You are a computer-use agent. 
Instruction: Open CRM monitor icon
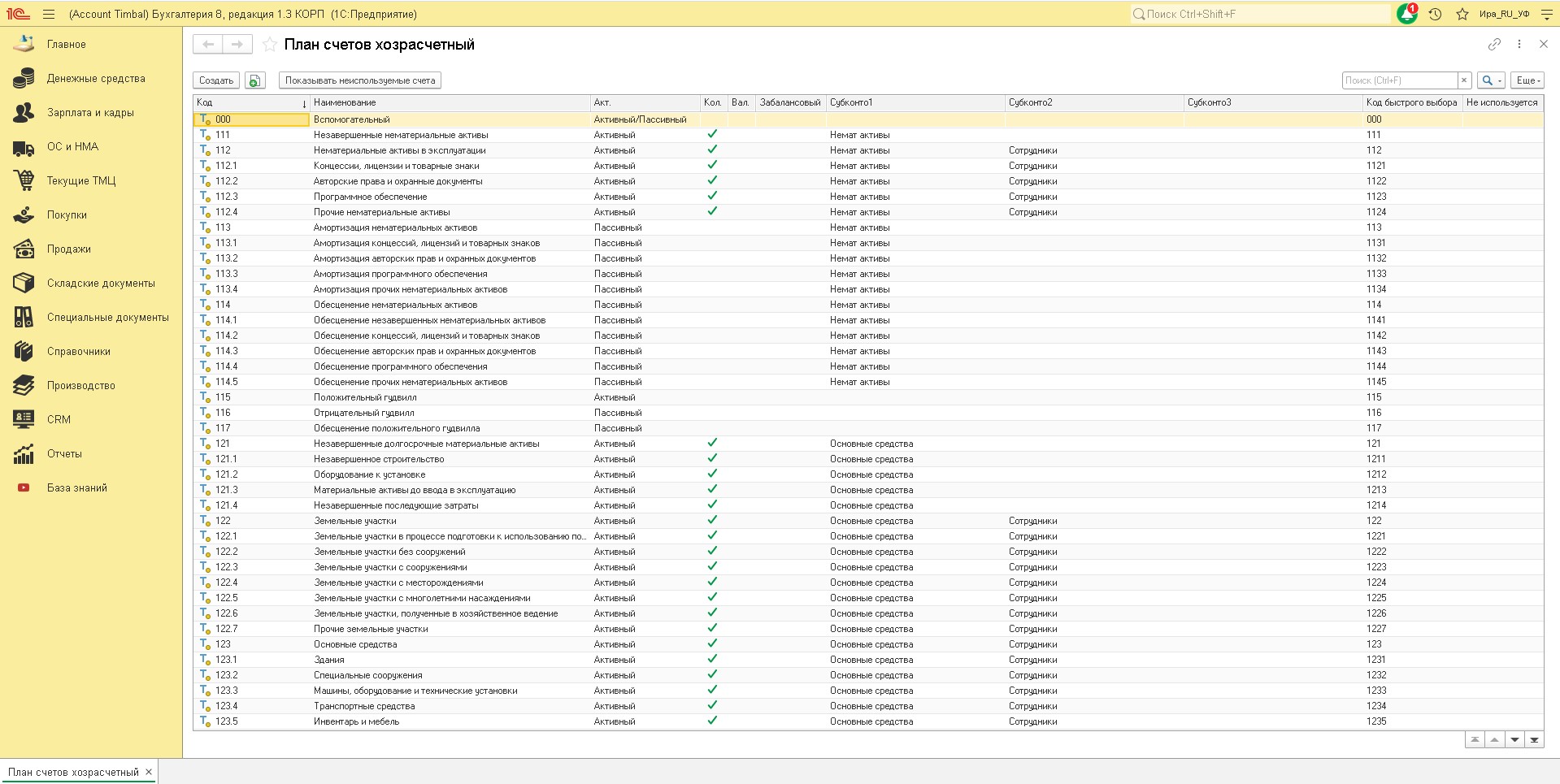(24, 419)
